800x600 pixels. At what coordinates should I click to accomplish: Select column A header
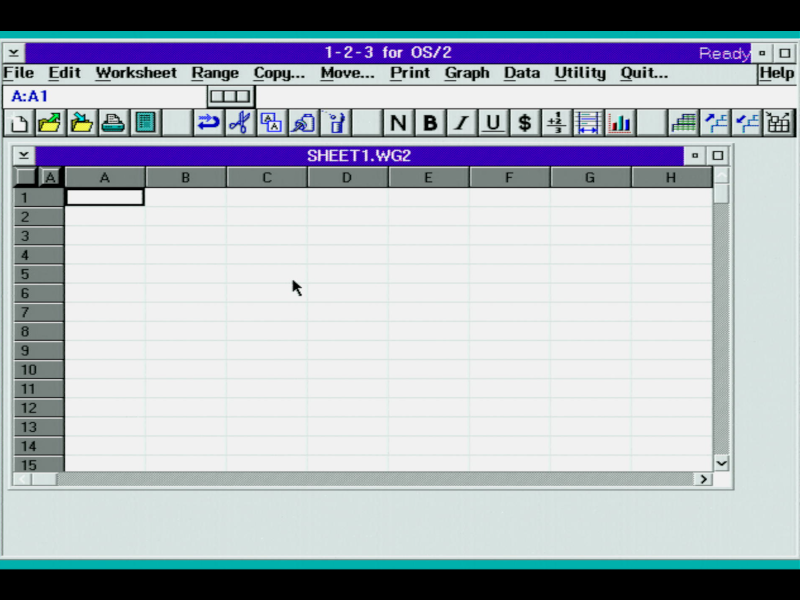pos(105,178)
